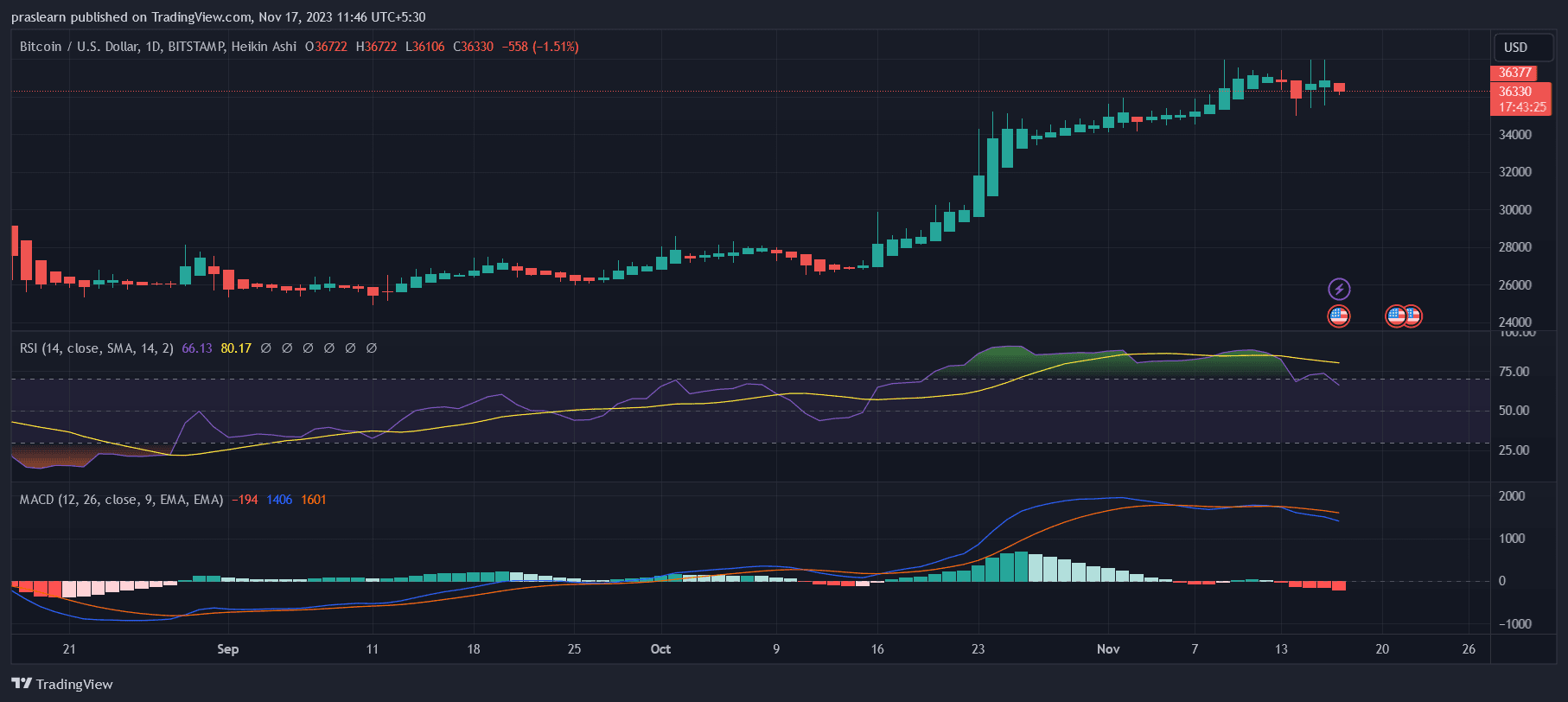This screenshot has width=1568, height=702.
Task: Click the US flag icon beneath the lightning bolt
Action: 1338,316
